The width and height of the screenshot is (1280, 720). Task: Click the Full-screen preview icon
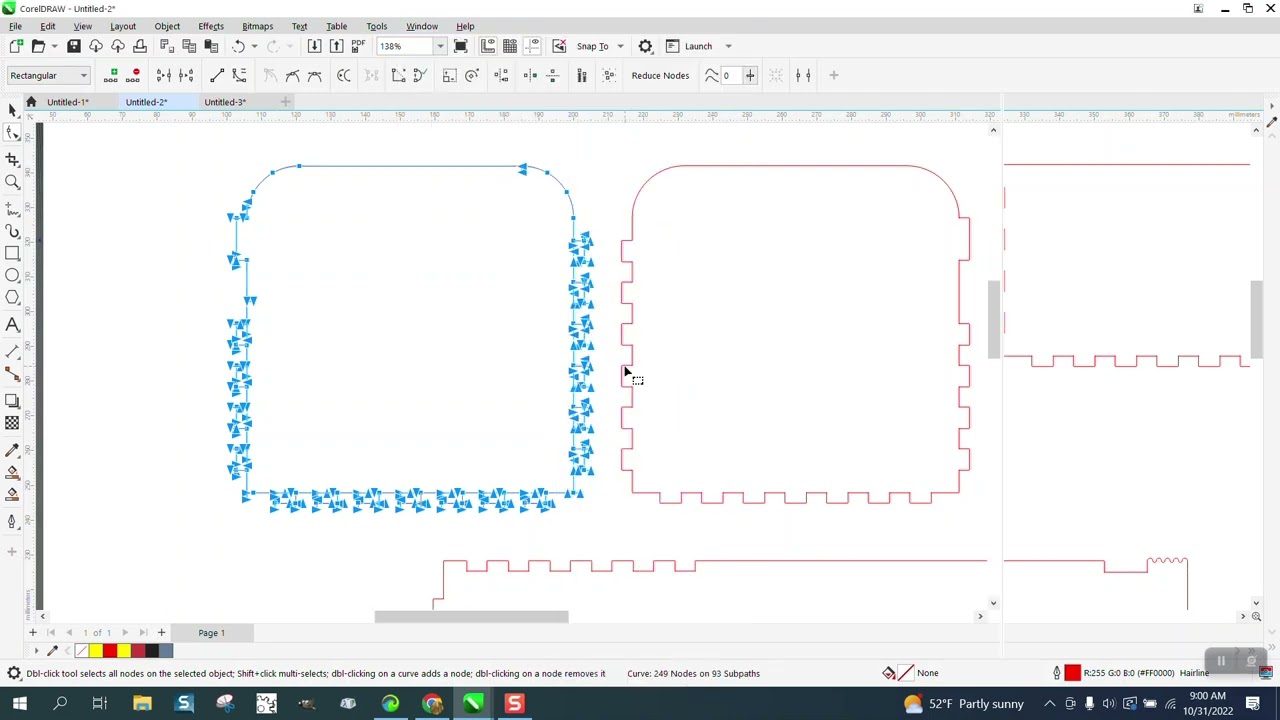461,46
